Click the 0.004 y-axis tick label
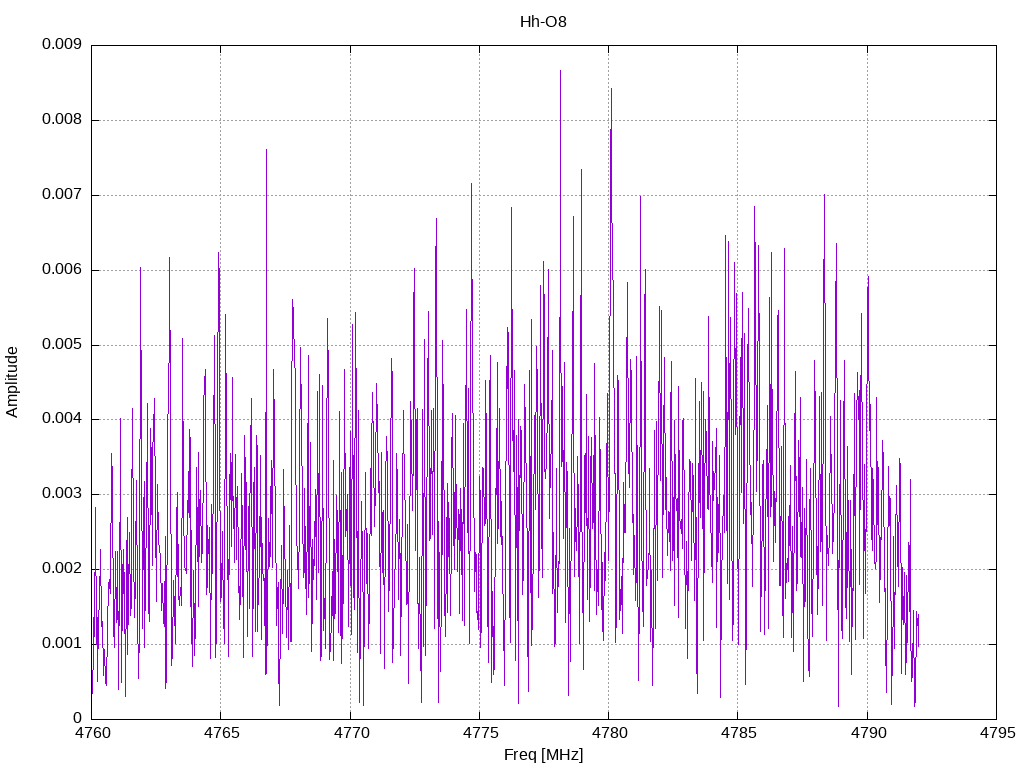 point(62,419)
